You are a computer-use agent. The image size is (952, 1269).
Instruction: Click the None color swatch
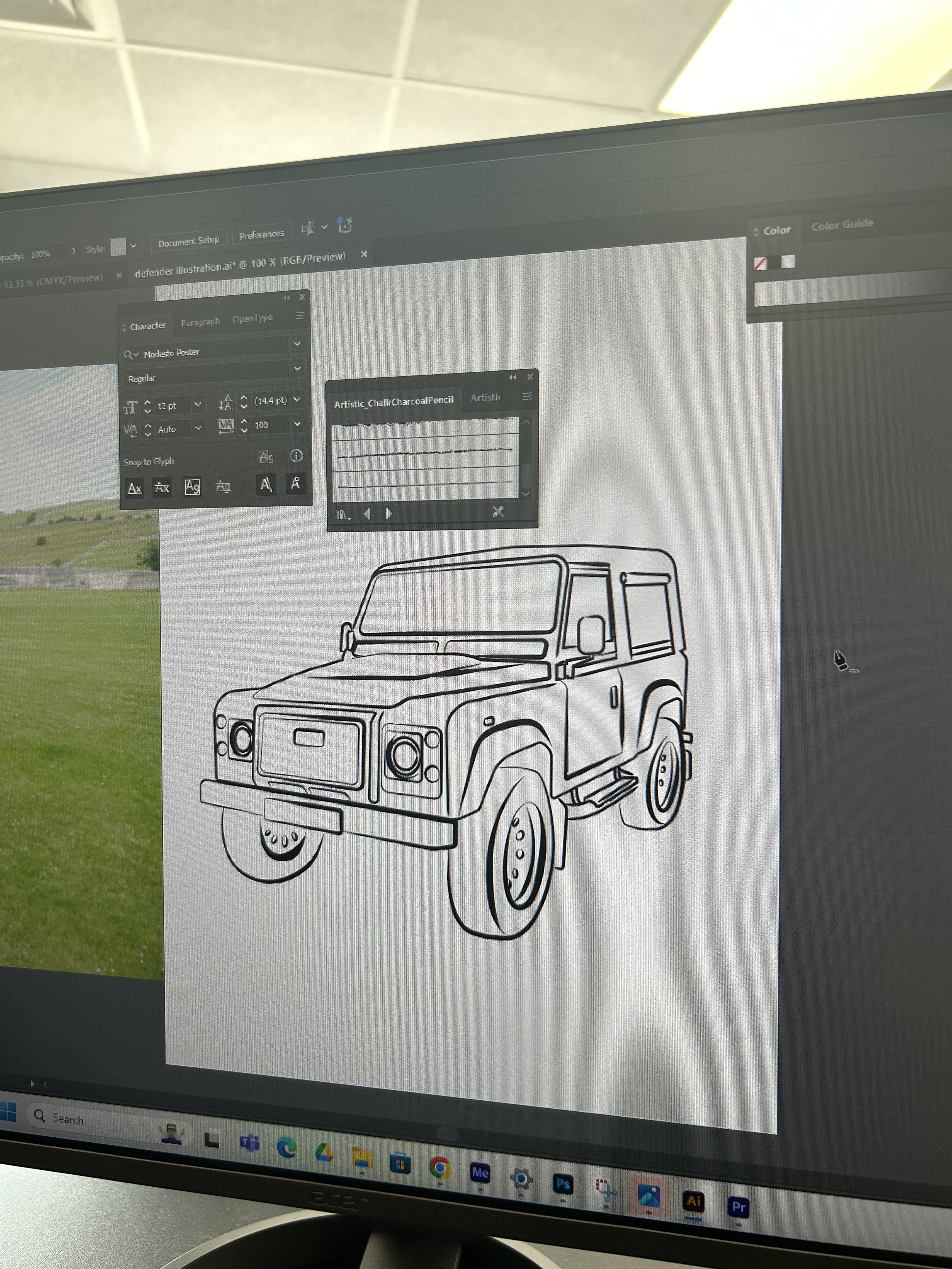(760, 263)
